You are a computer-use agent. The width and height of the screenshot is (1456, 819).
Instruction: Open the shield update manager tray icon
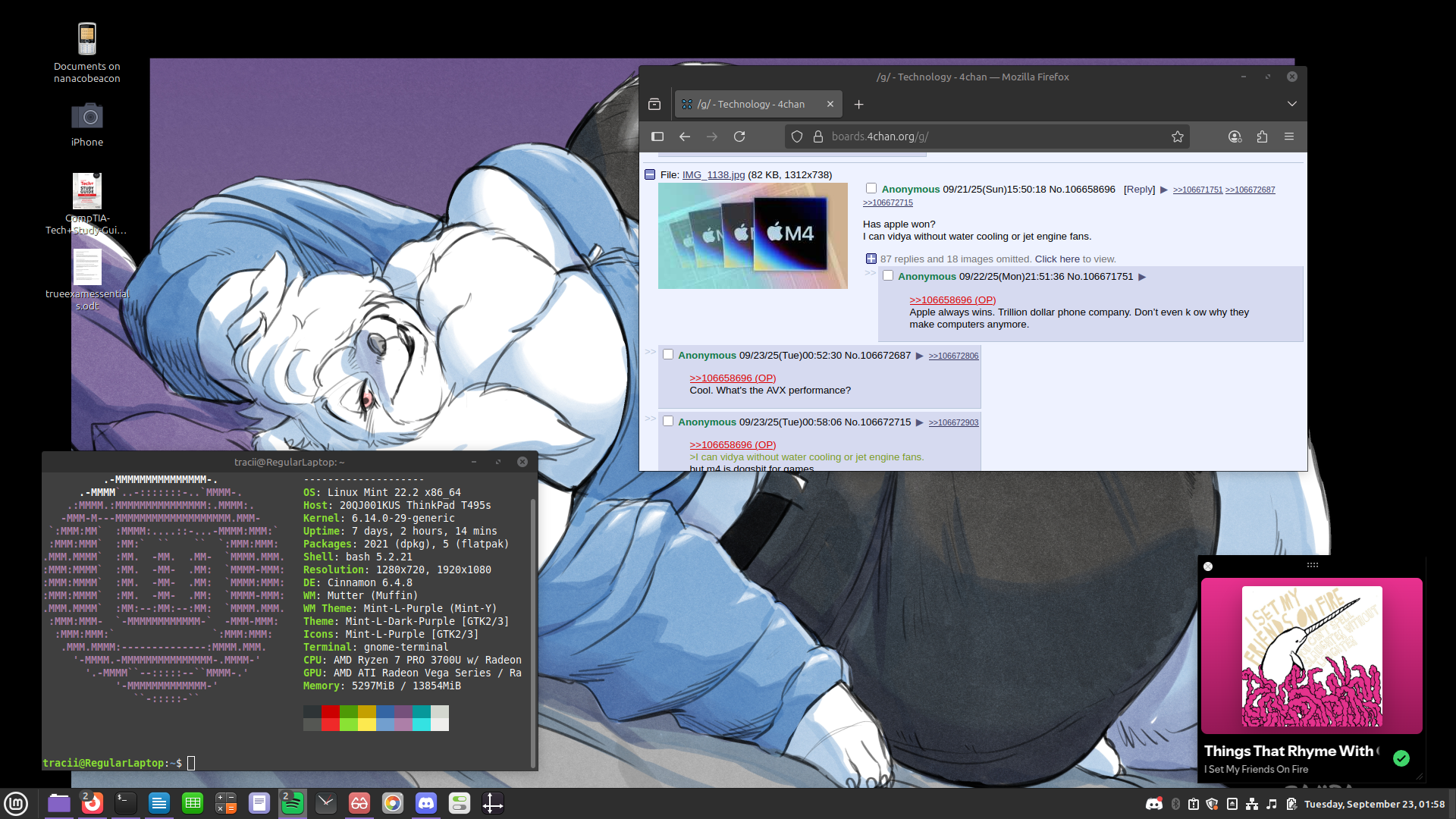(1212, 804)
